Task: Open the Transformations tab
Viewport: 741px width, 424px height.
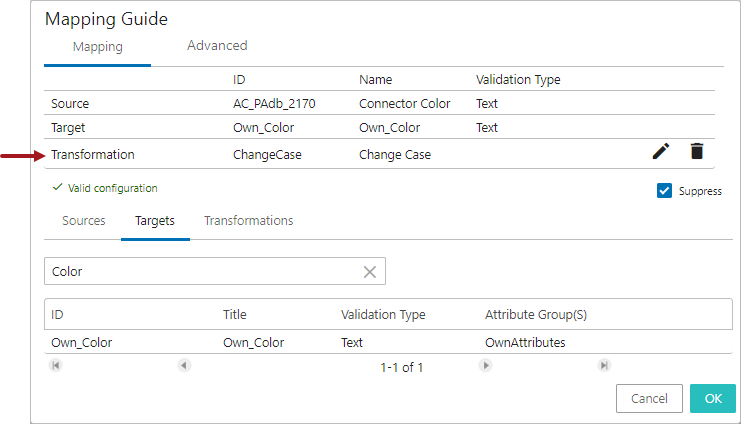Action: 249,221
